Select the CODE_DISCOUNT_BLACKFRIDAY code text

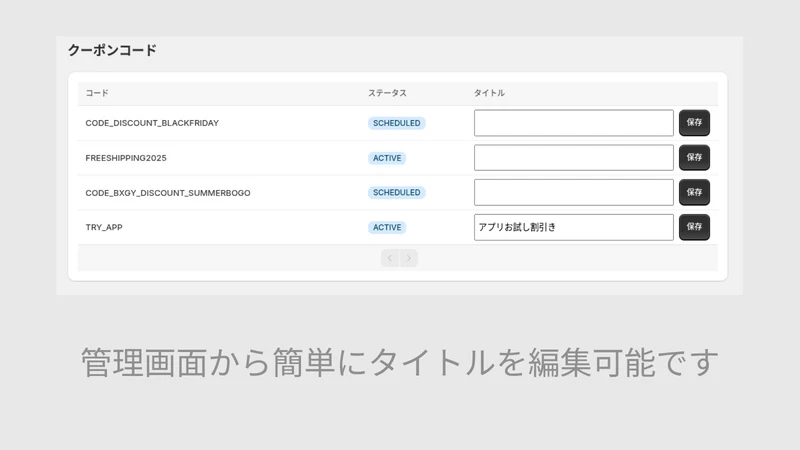click(x=152, y=123)
